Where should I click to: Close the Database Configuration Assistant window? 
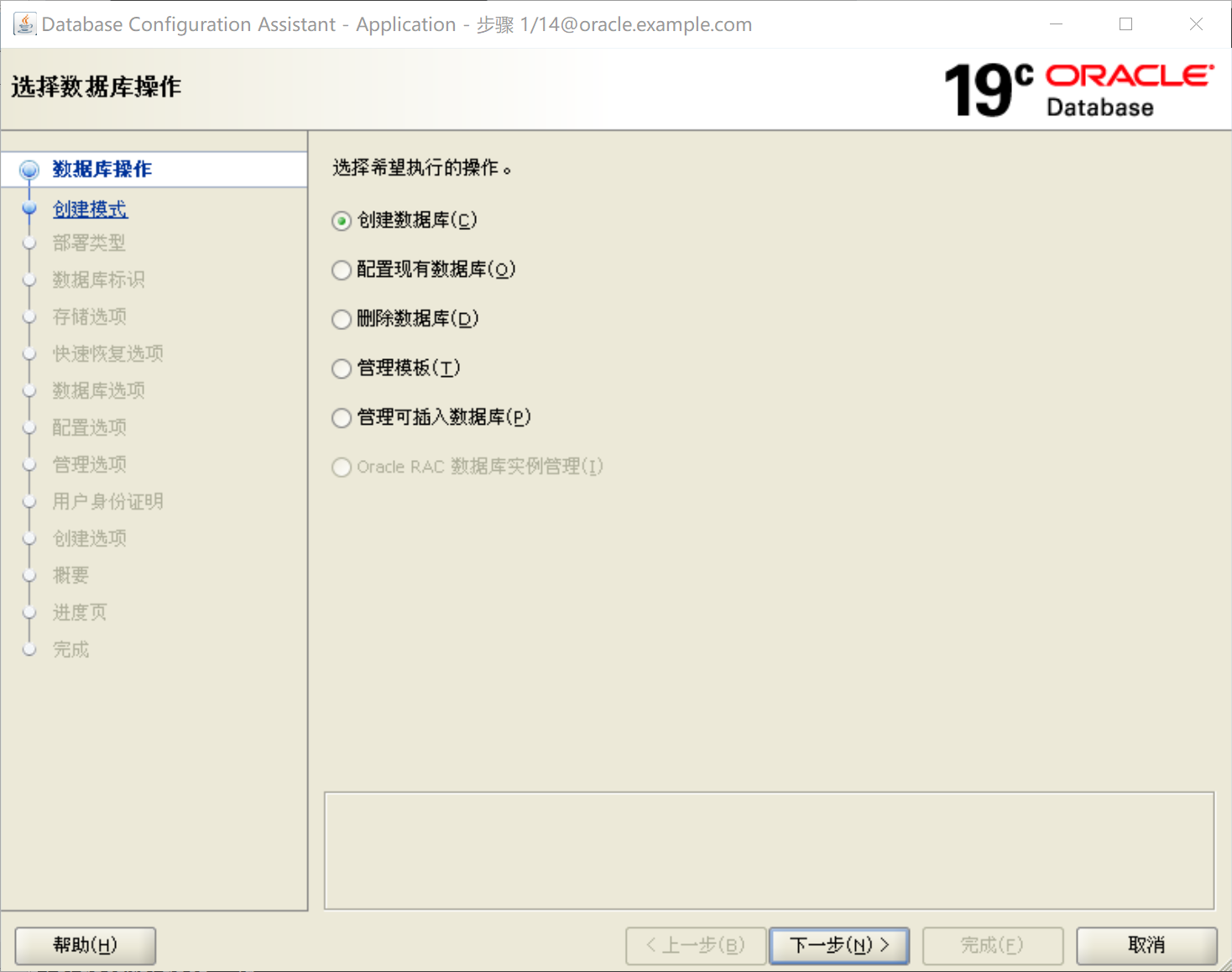1196,24
